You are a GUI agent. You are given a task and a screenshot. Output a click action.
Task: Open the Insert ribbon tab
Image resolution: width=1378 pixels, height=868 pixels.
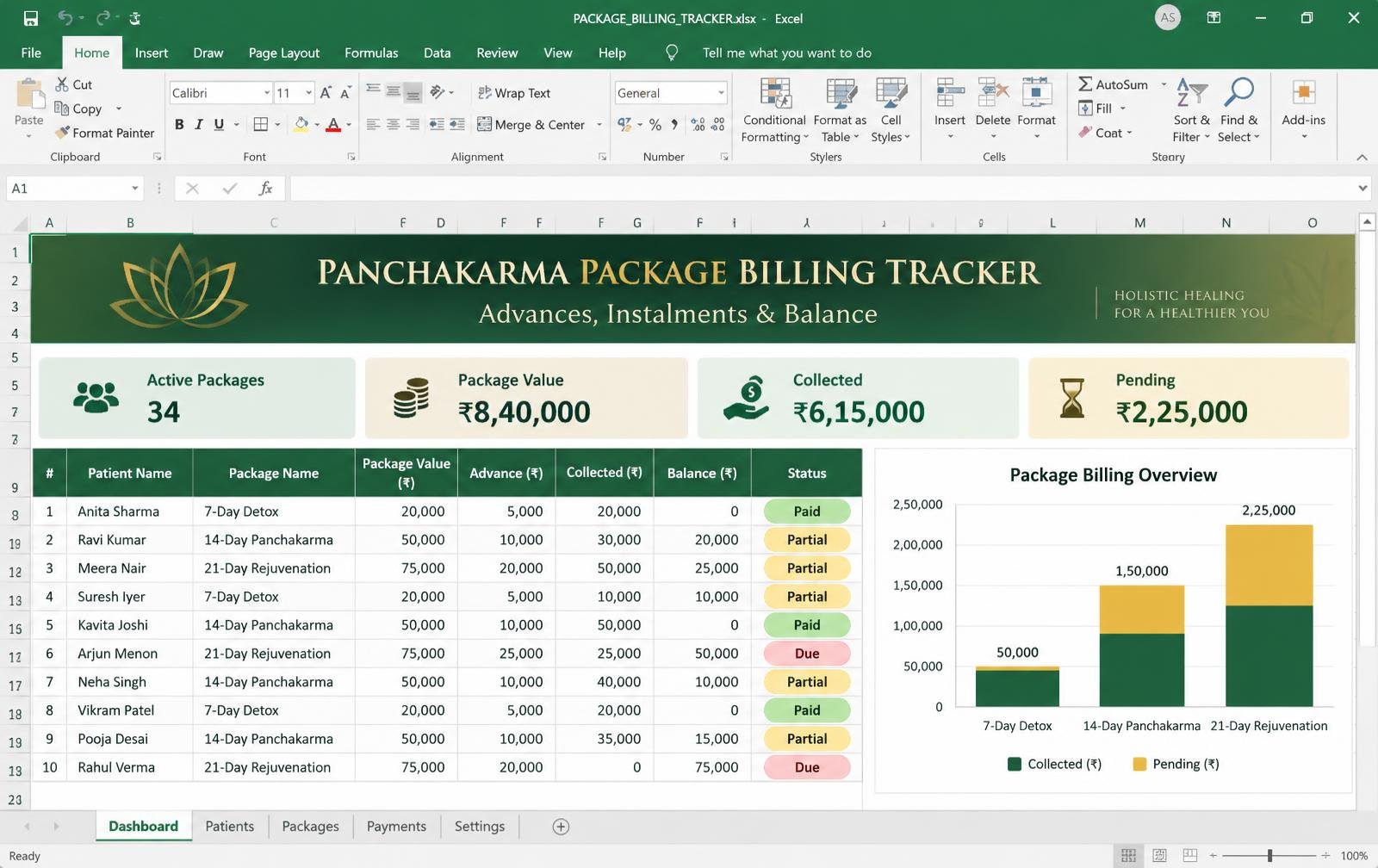pos(152,53)
